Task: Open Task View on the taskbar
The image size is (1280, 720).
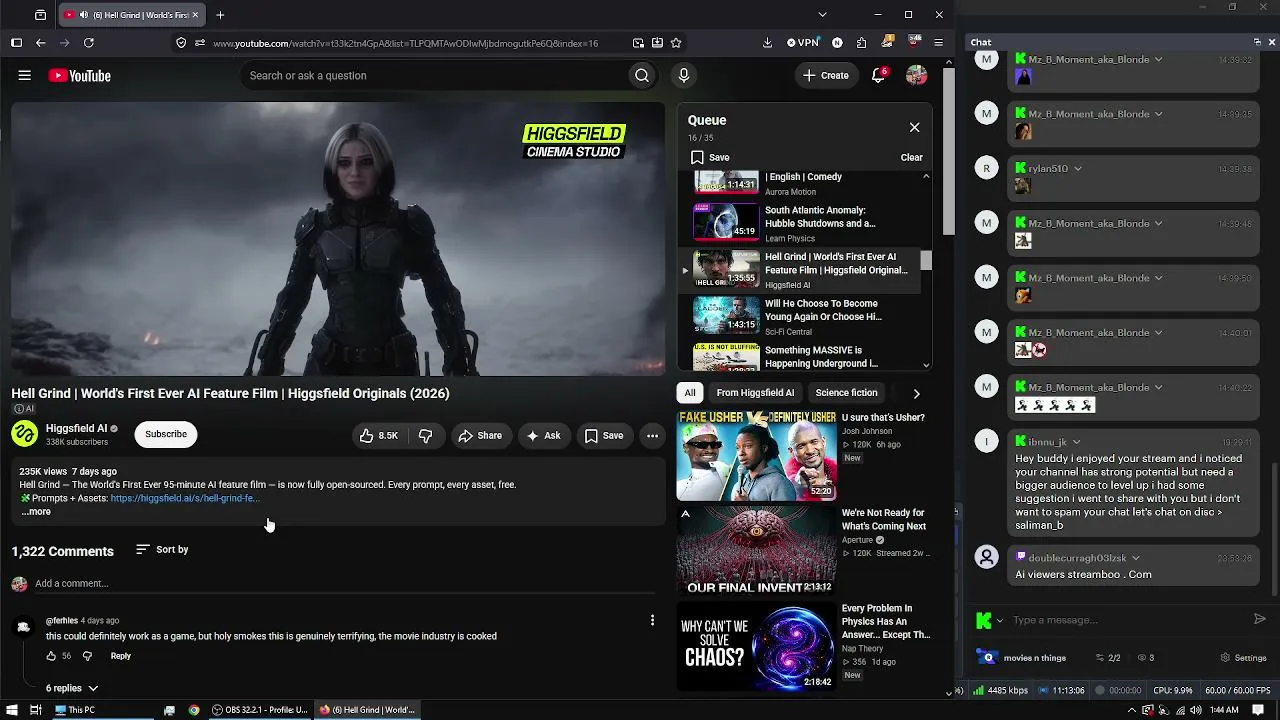Action: point(35,710)
